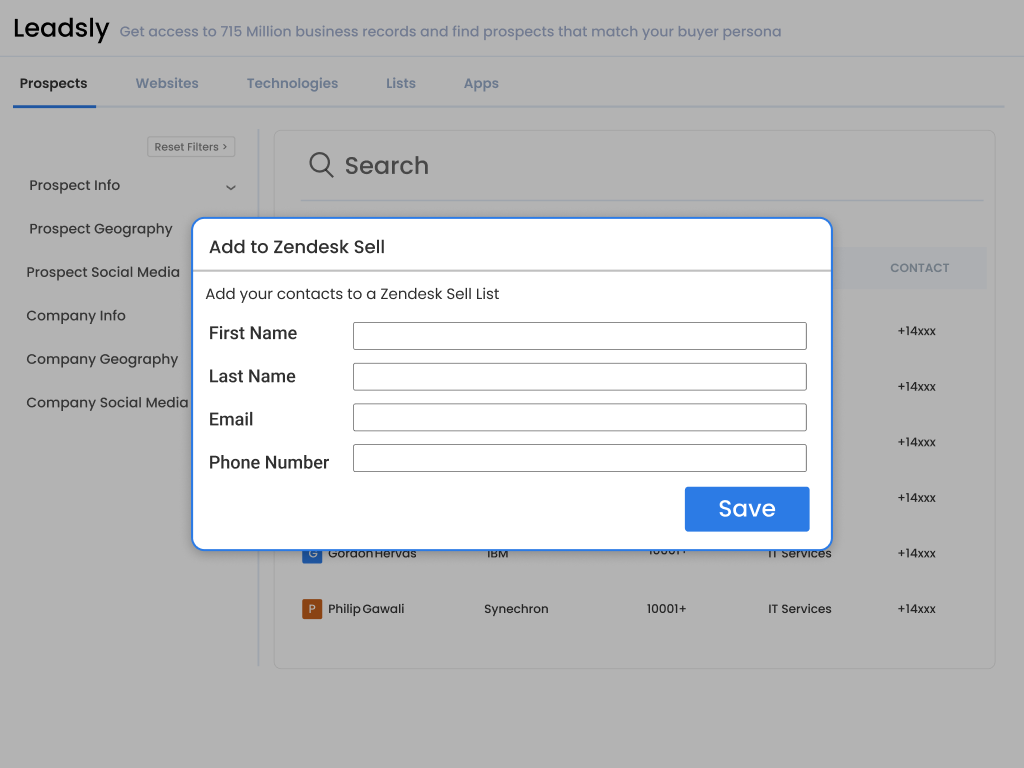This screenshot has height=768, width=1024.
Task: Expand Company Geography filter section
Action: click(x=102, y=359)
